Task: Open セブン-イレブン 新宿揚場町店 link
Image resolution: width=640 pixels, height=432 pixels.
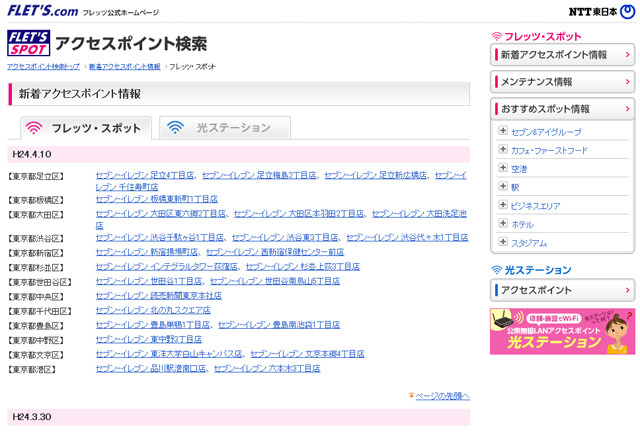Action: tap(147, 252)
